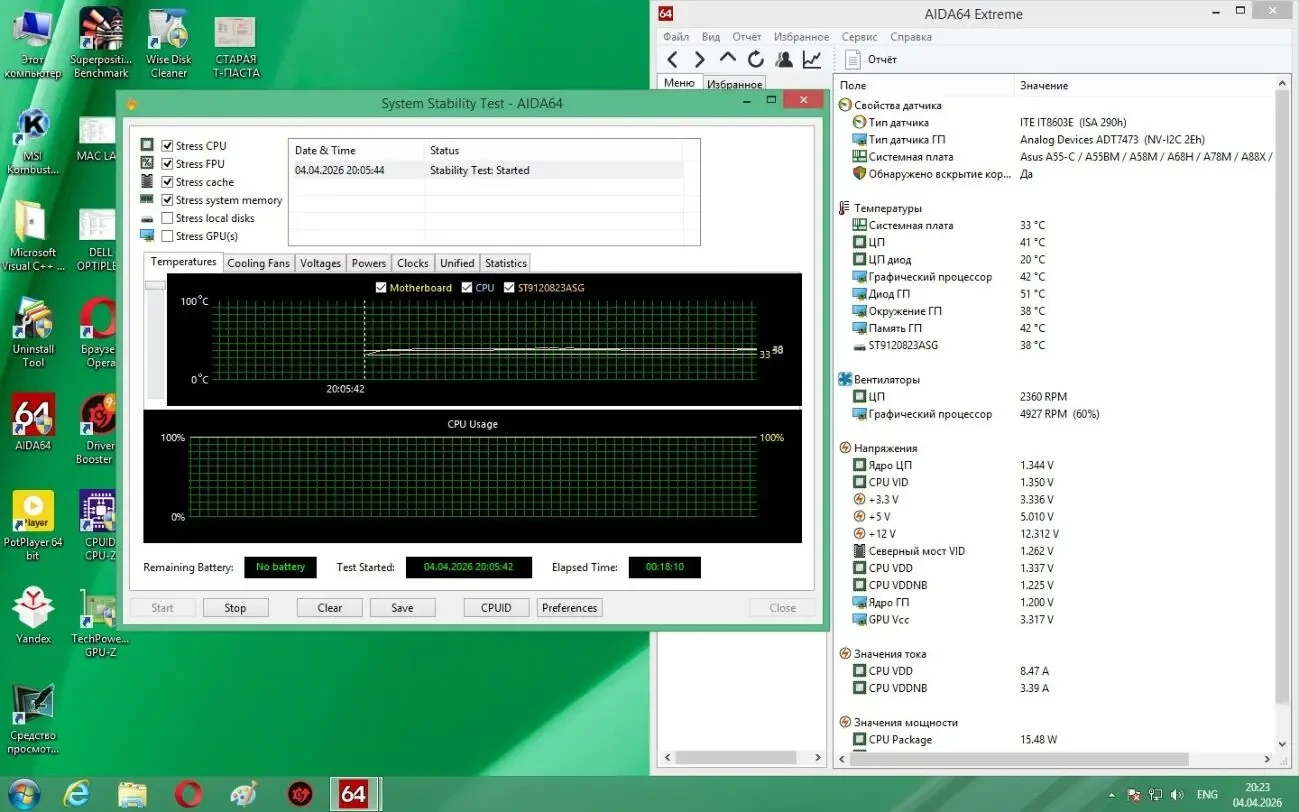This screenshot has width=1299, height=812.
Task: Select the graph chart icon in AIDA64 toolbar
Action: point(811,59)
